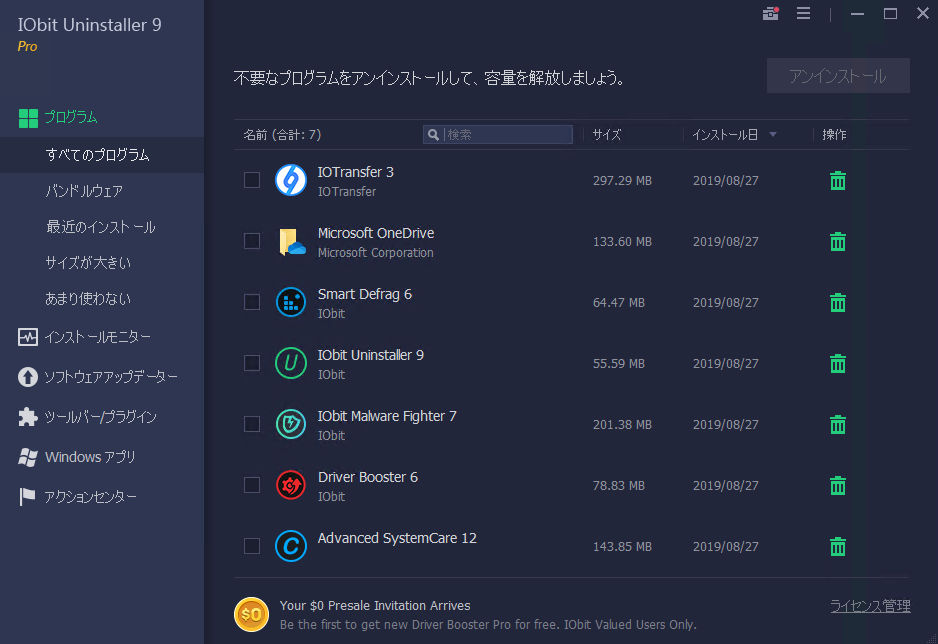
Task: Show 最近のインストール programs
Action: 100,227
